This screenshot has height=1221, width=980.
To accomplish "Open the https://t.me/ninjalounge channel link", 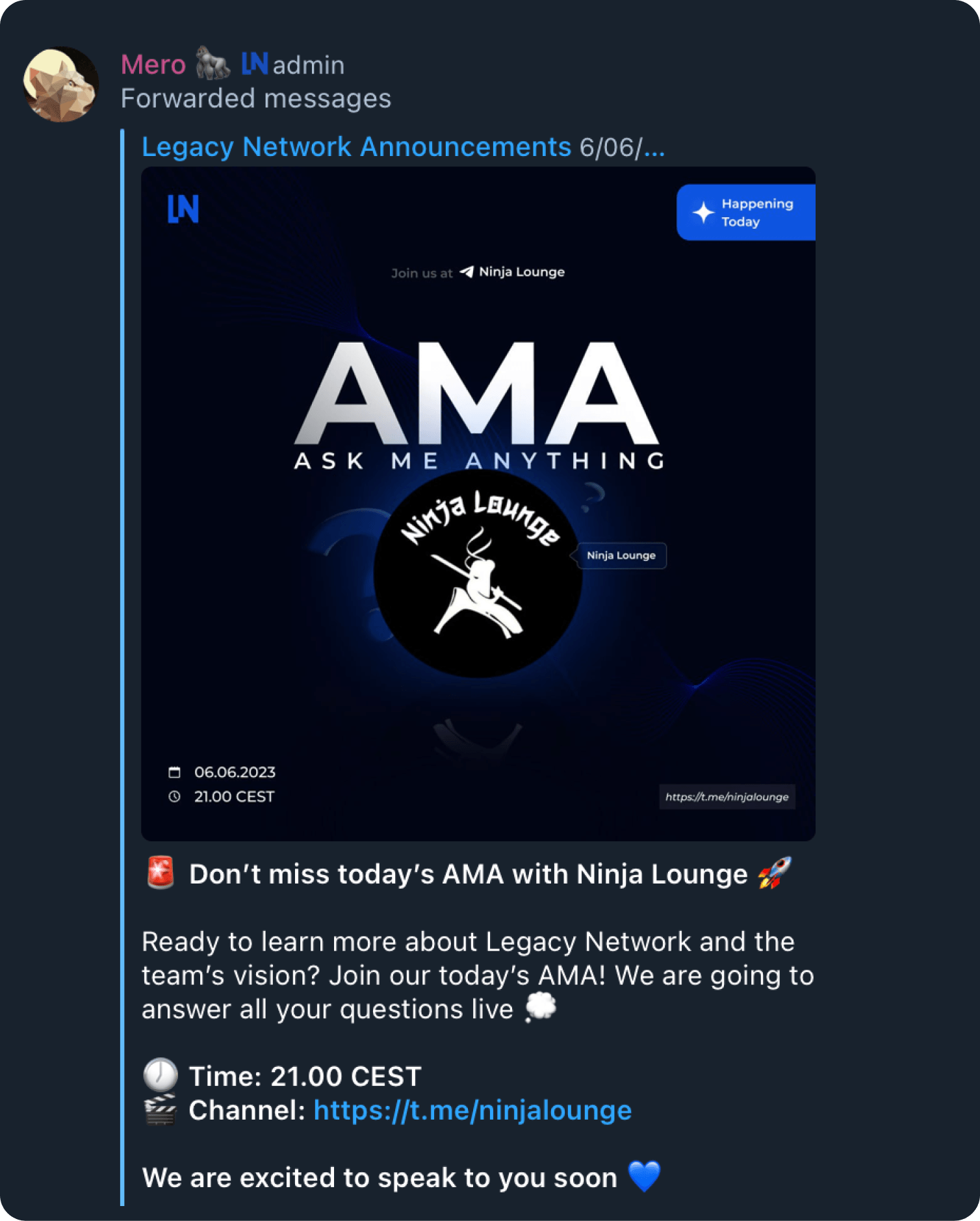I will (472, 1110).
